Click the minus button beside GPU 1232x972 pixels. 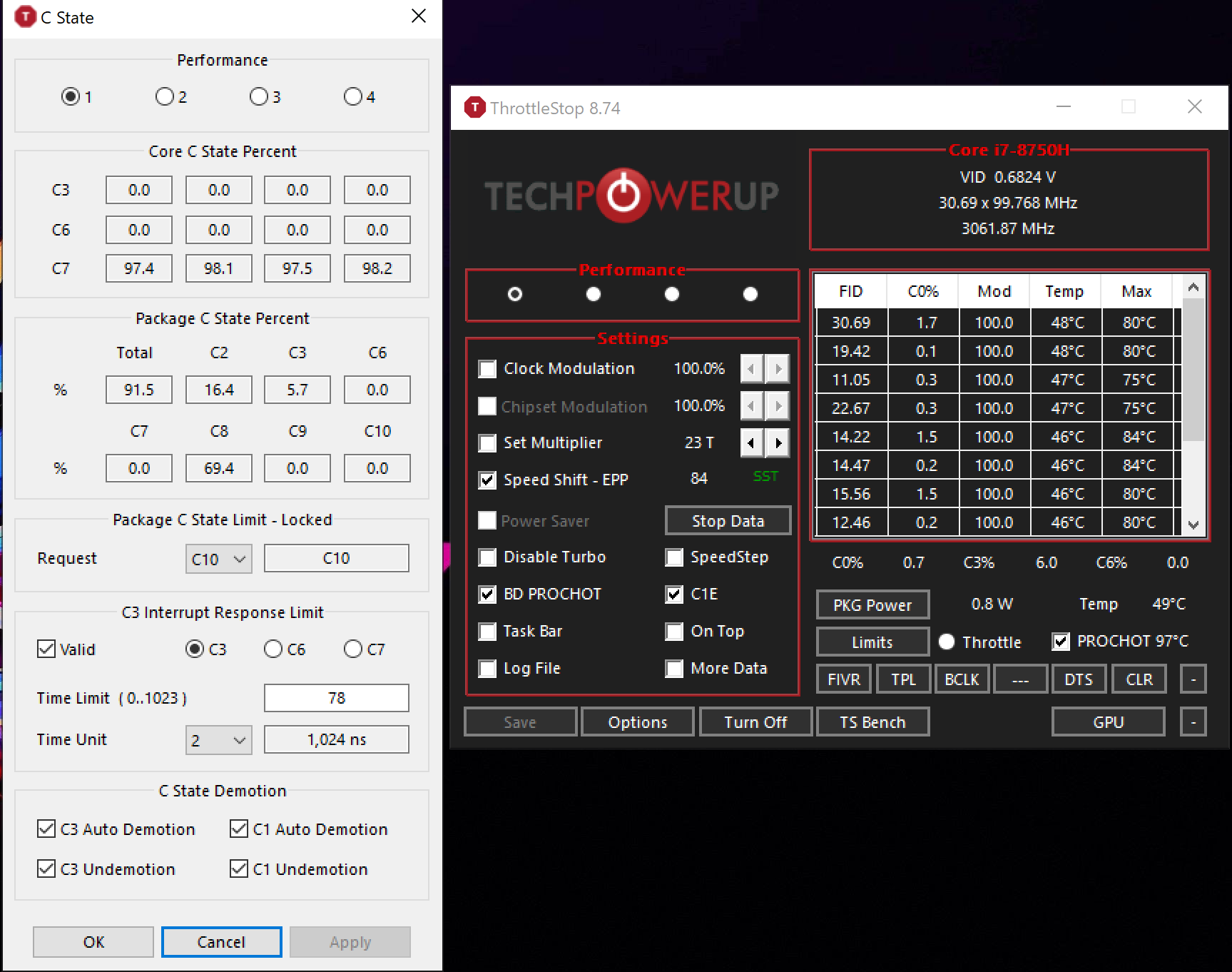click(1193, 722)
